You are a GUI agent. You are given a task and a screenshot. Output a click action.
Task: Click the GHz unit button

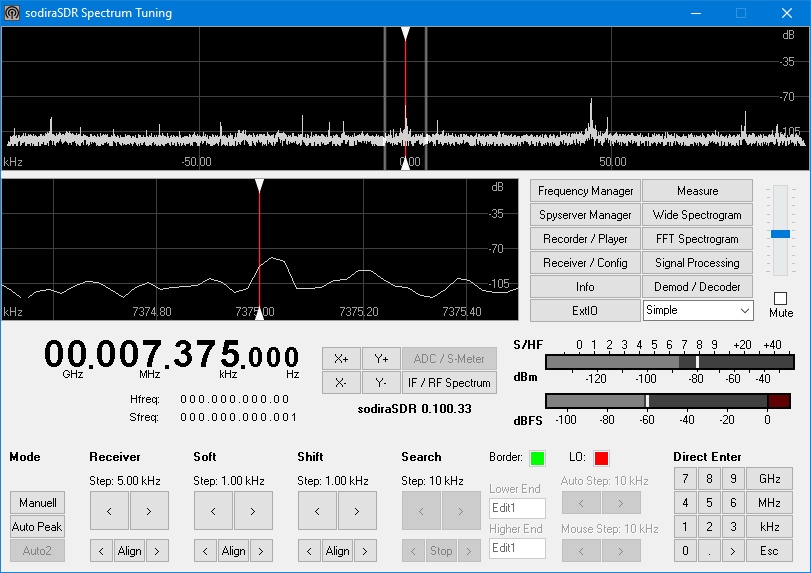click(x=770, y=478)
